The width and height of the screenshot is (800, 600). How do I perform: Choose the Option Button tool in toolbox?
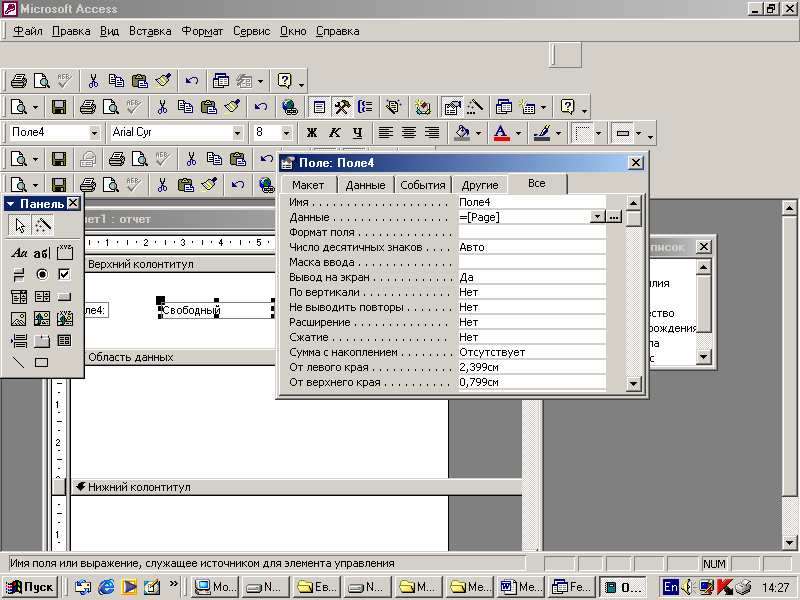(x=42, y=275)
